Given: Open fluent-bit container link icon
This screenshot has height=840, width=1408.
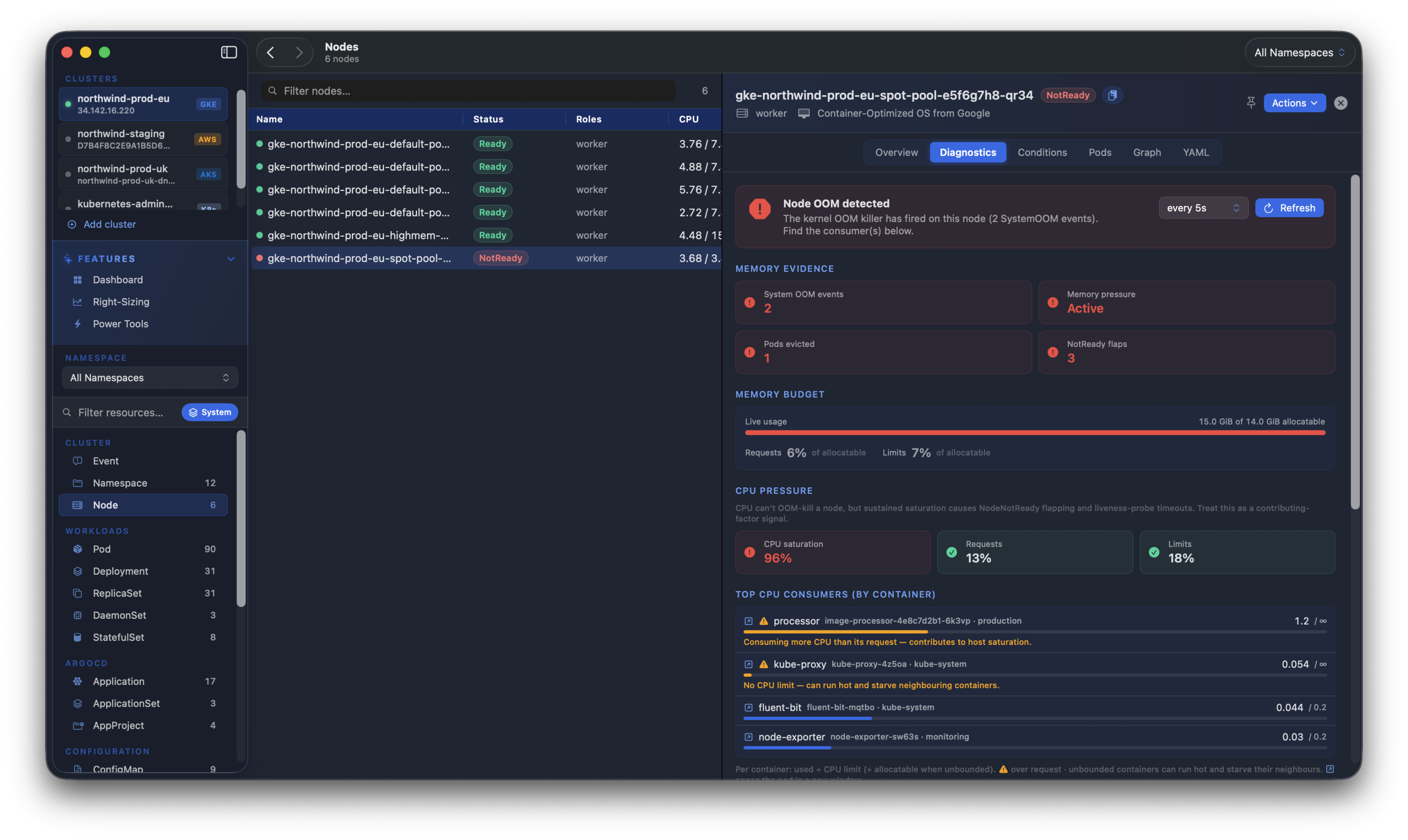Looking at the screenshot, I should click(748, 708).
